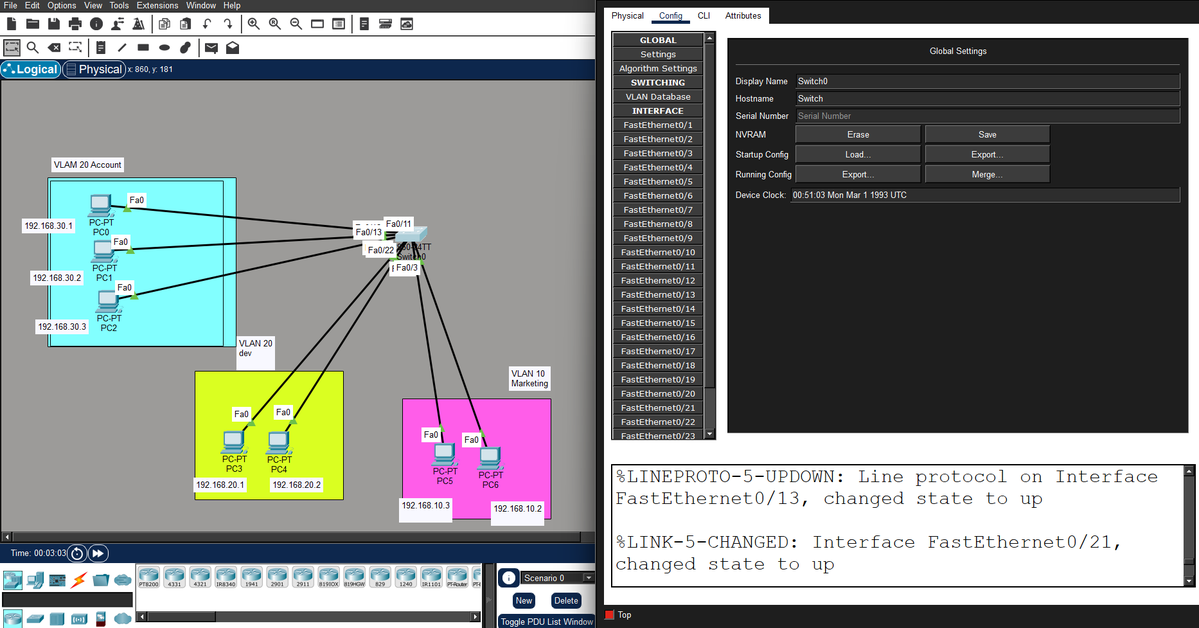Screen dimensions: 1199x628
Task: Pick the Place Note tool
Action: [x=101, y=47]
